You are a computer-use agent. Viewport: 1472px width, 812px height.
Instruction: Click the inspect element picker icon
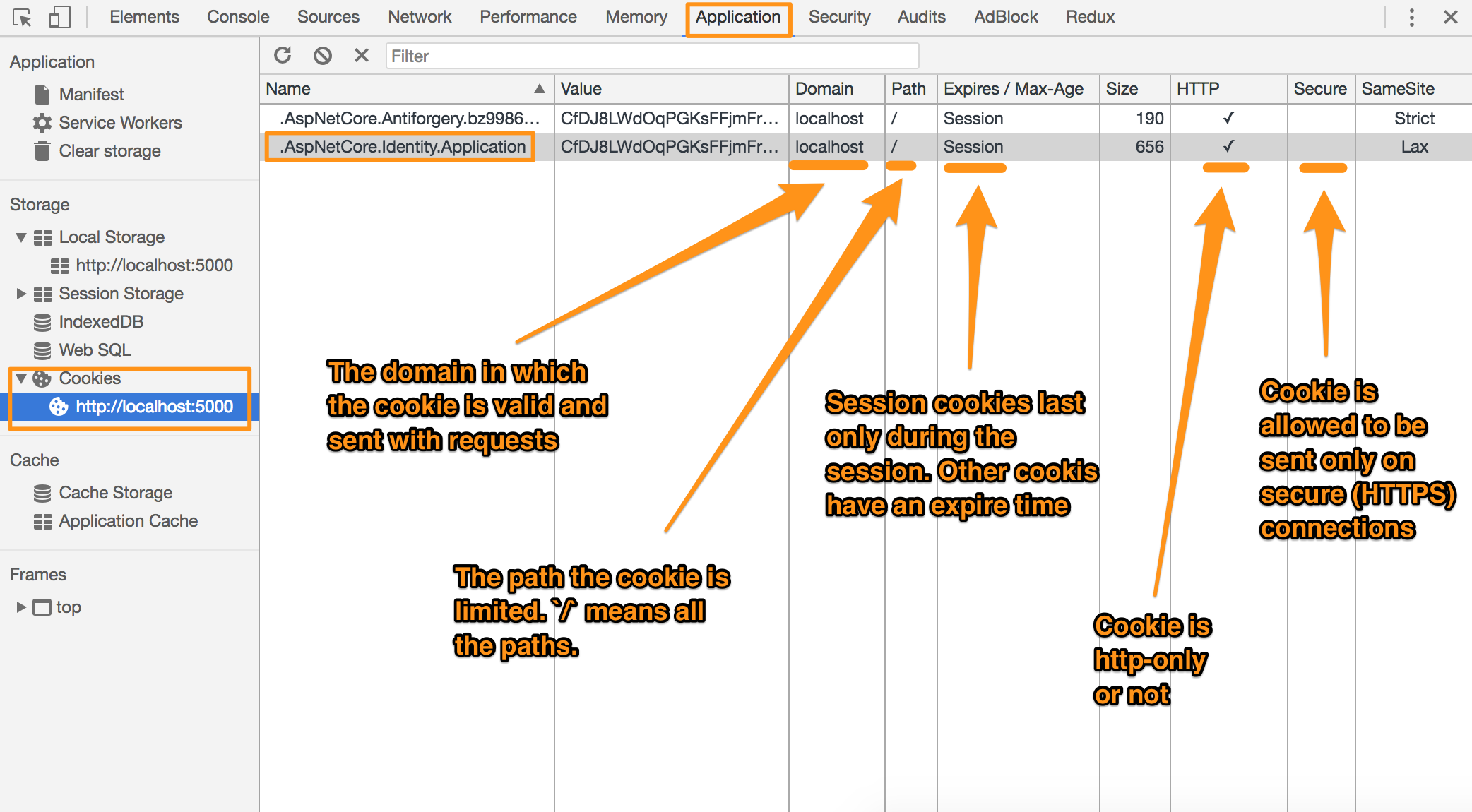tap(23, 18)
